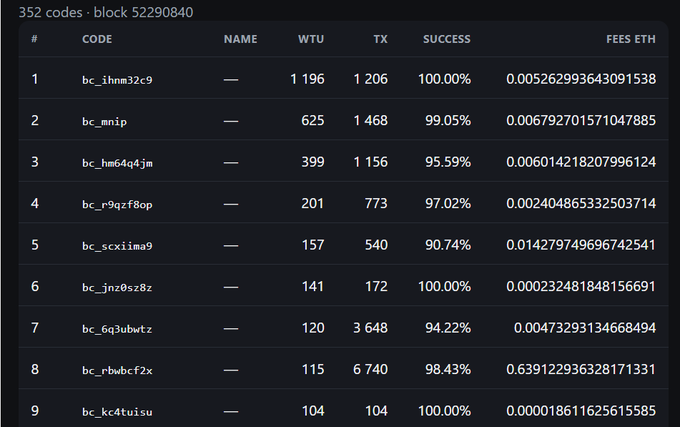Click the NAME column header
This screenshot has height=427, width=680.
[240, 39]
